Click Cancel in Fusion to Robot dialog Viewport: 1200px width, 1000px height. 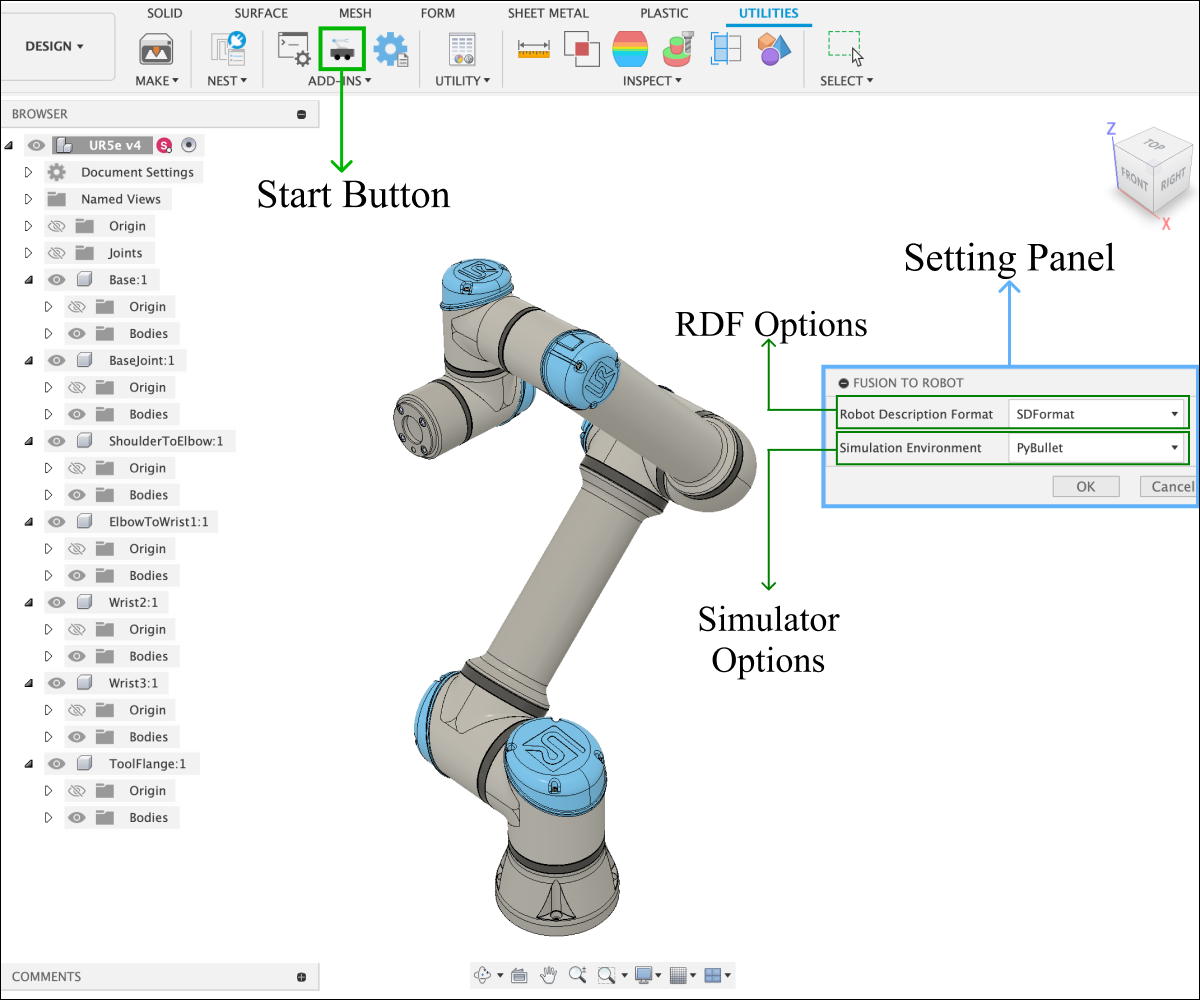[x=1170, y=487]
